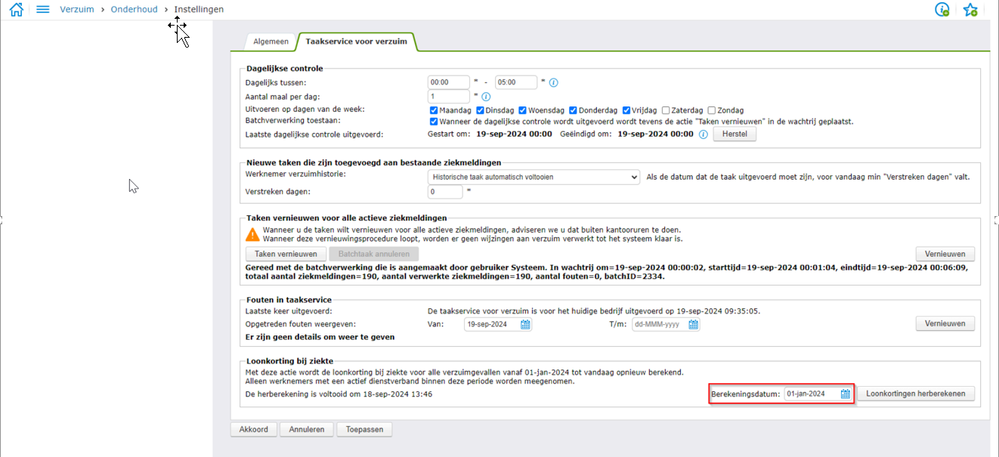Screen dimensions: 999x457
Task: Open calendar for Berekeningsdatum
Action: tap(845, 394)
